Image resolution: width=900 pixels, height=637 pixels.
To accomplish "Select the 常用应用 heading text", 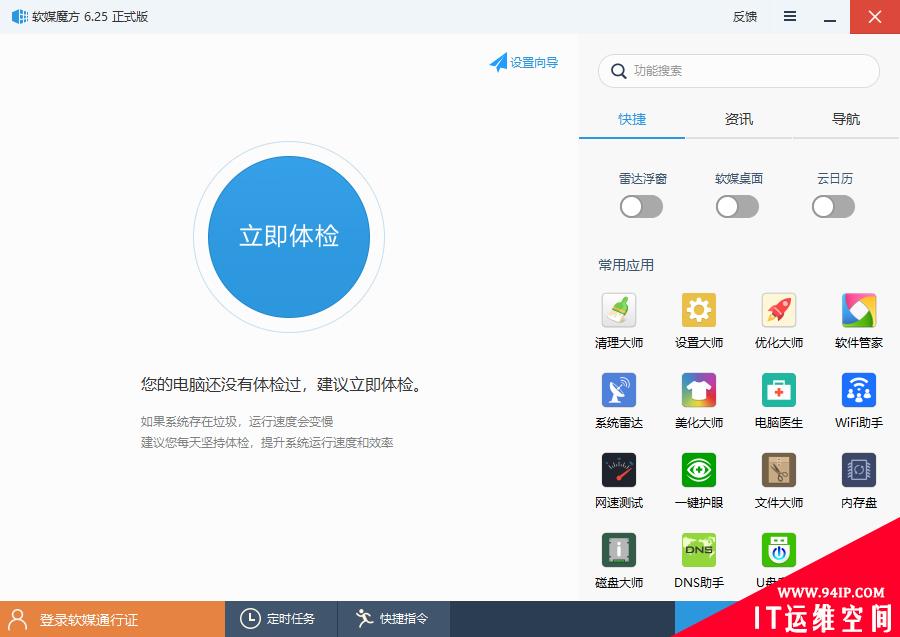I will [x=626, y=265].
